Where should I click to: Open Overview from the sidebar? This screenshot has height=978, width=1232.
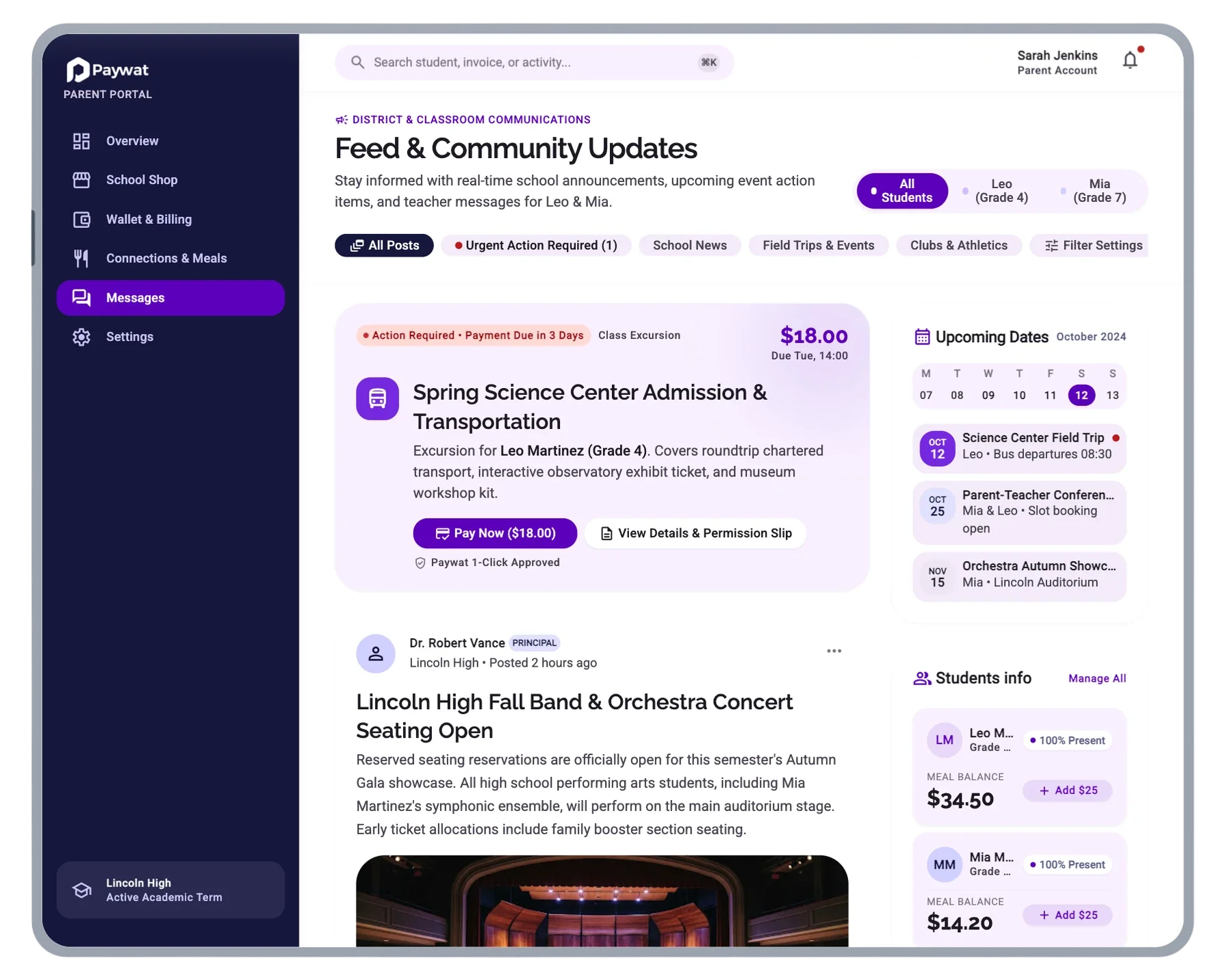(170, 141)
